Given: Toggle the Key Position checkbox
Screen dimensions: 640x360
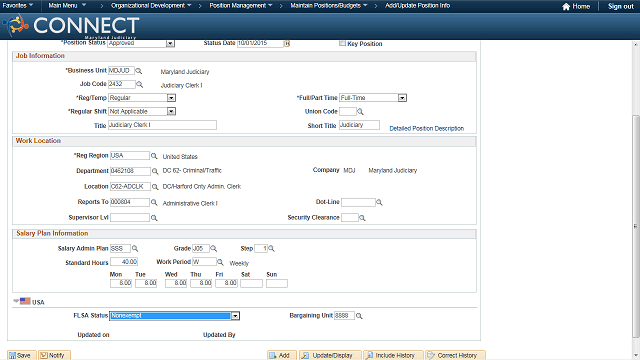Looking at the screenshot, I should (342, 43).
